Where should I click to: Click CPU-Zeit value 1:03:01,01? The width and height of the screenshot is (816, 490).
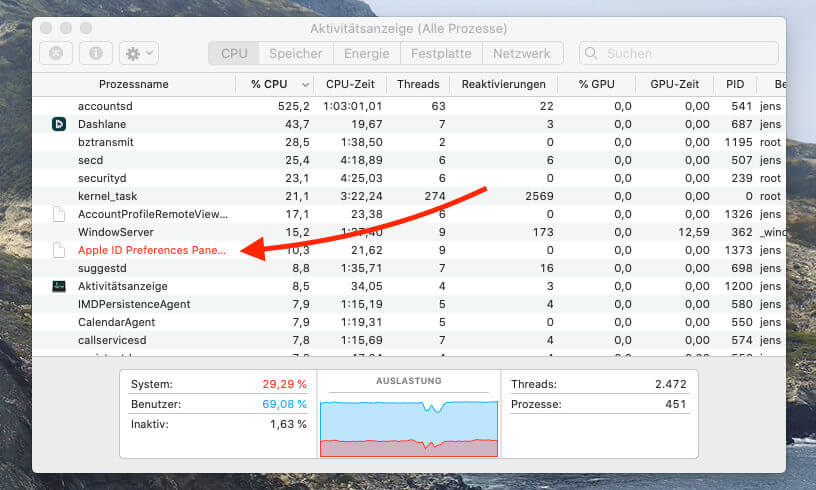[352, 106]
